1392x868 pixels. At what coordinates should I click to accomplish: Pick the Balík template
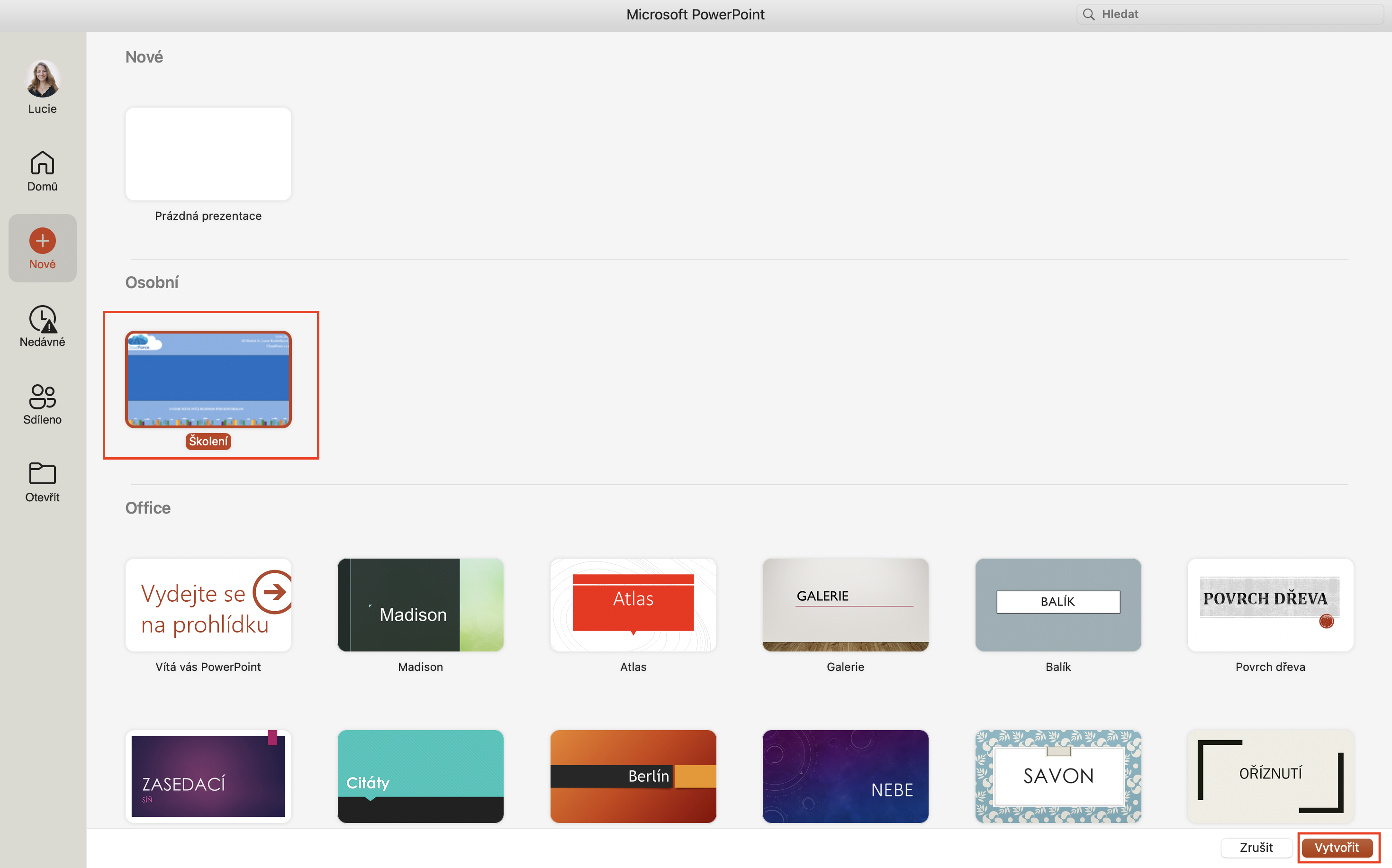click(1058, 605)
